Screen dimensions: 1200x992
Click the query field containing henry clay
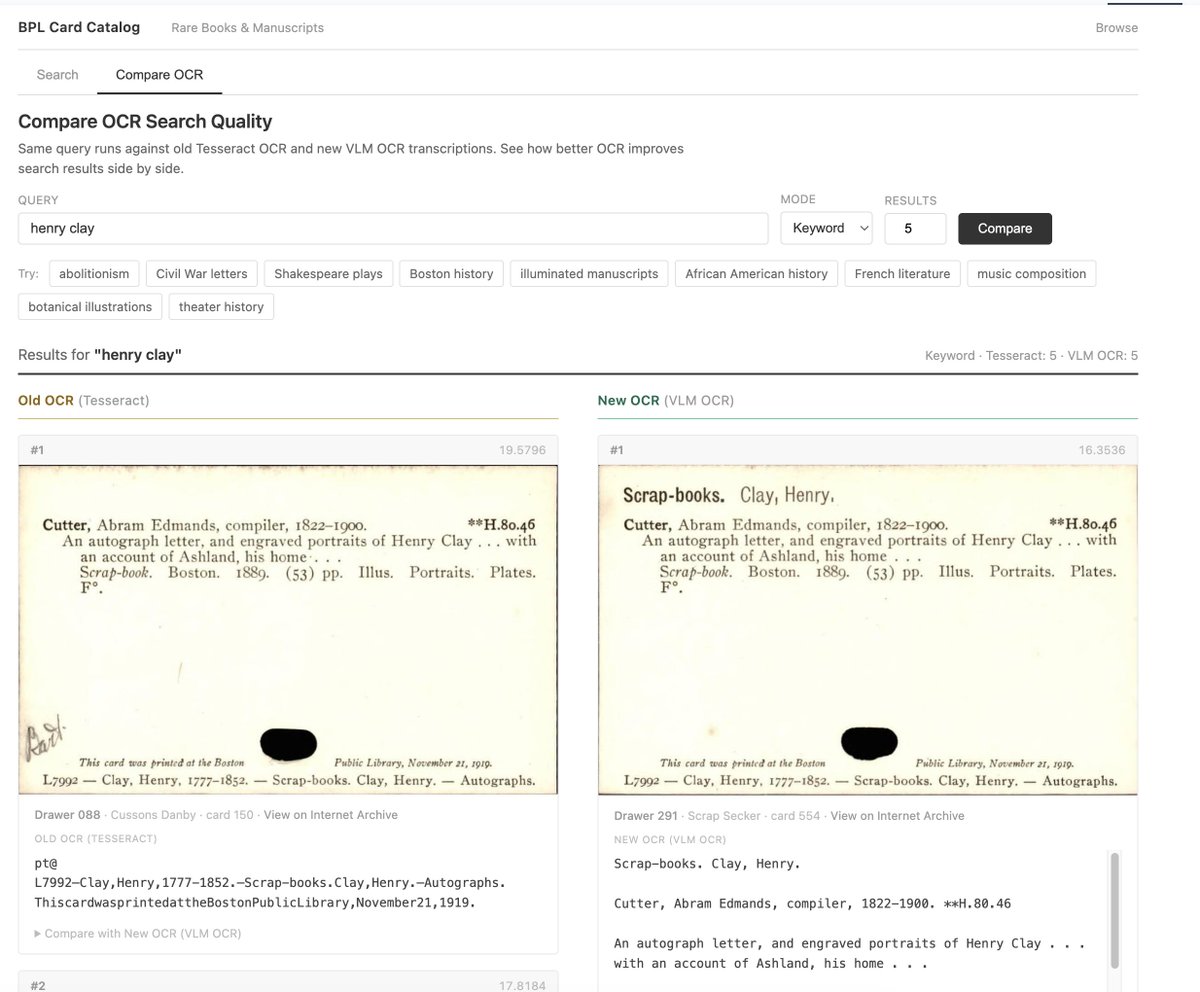392,228
